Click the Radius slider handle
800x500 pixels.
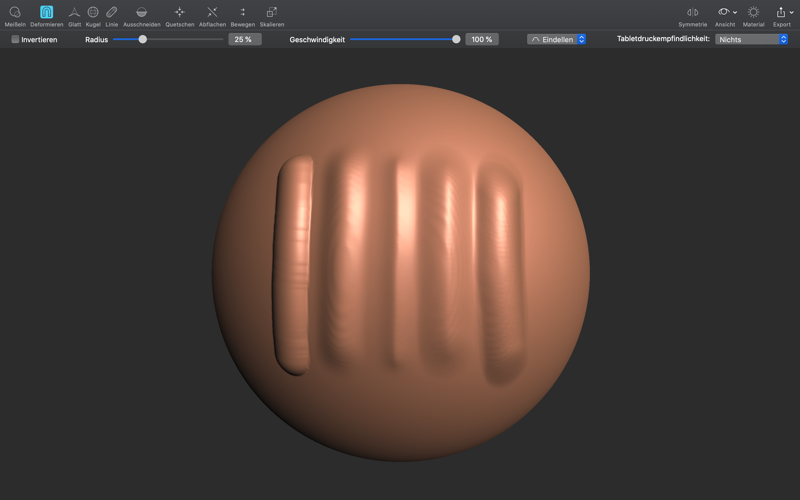point(143,40)
